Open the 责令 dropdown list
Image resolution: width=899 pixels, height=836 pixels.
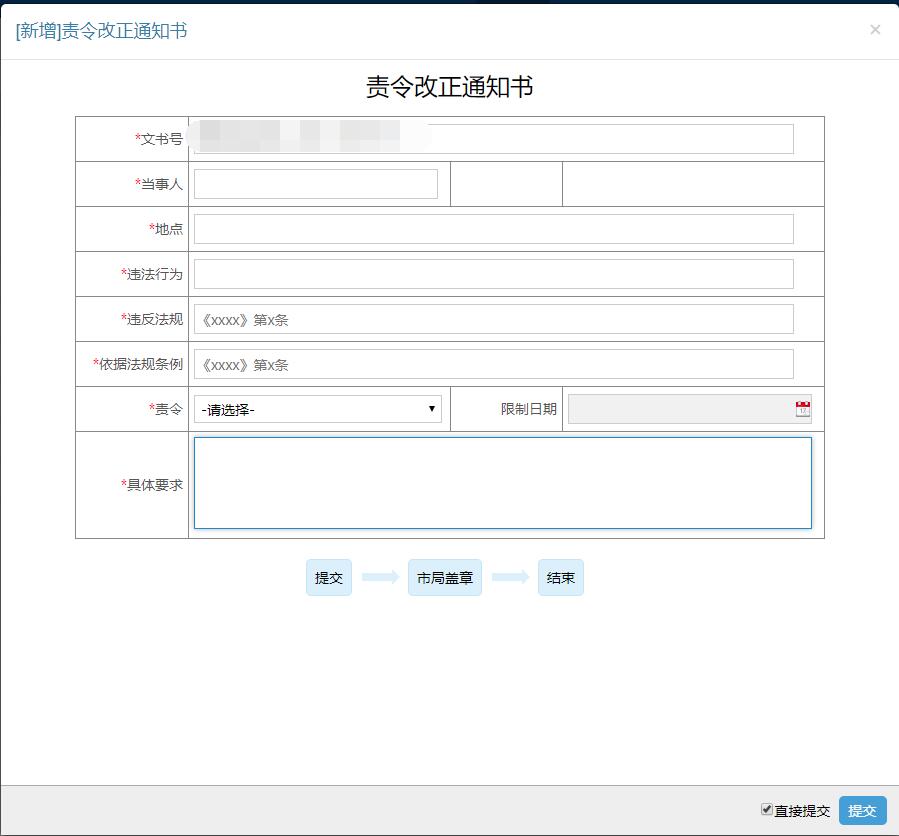tap(318, 409)
